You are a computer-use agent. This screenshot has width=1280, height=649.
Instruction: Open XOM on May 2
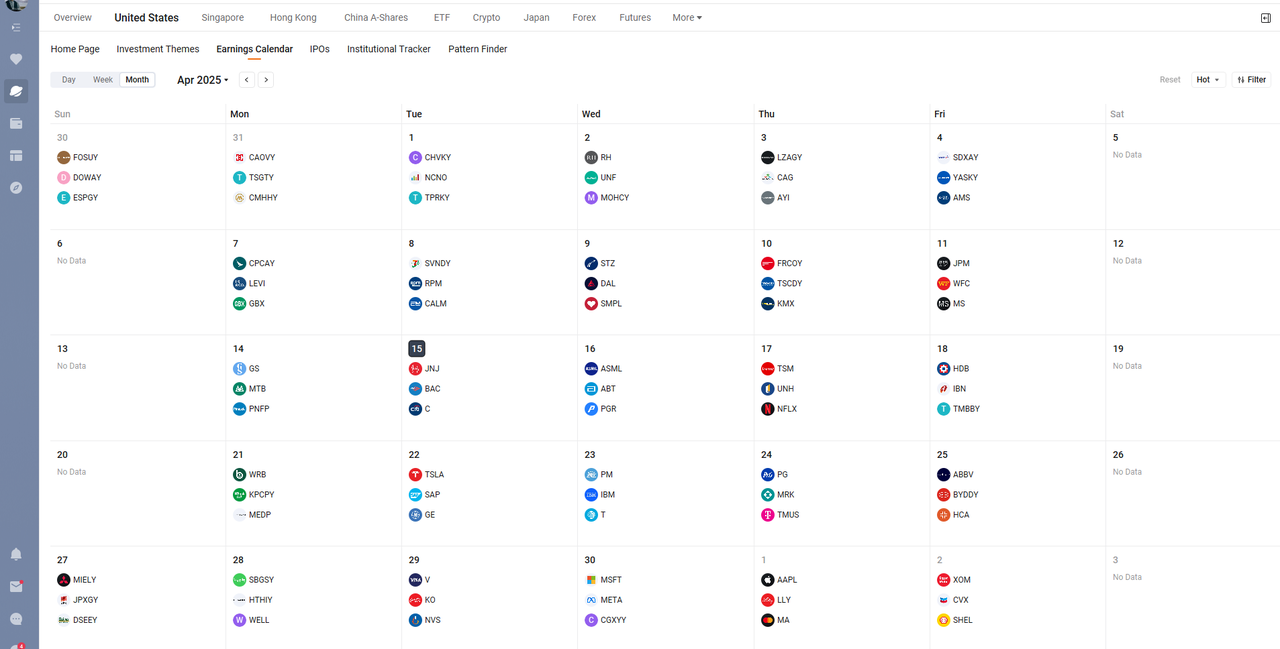[954, 580]
